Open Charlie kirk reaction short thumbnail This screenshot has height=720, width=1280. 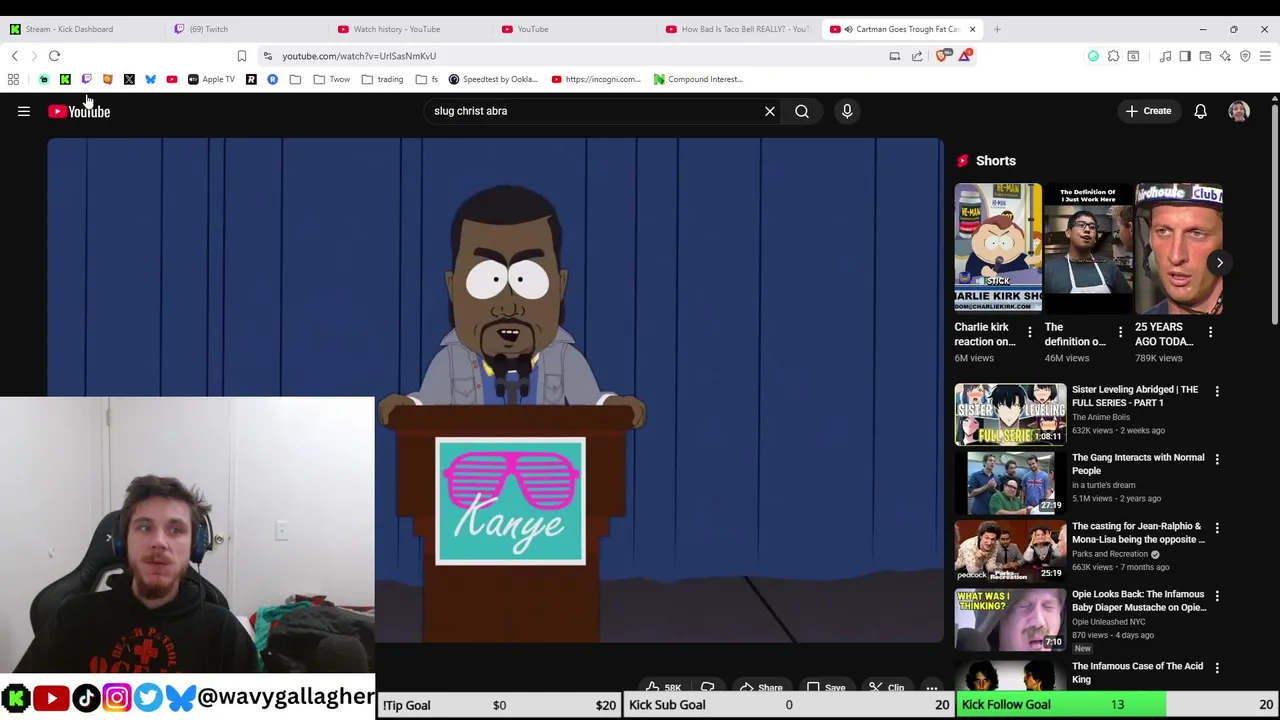tap(998, 247)
